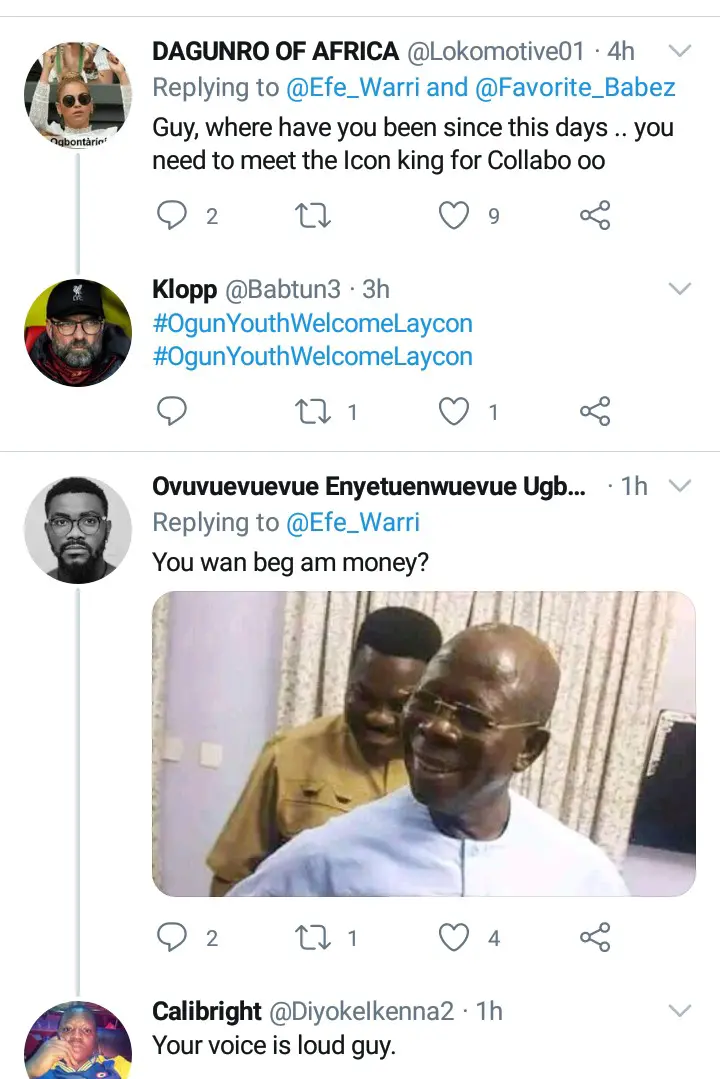
Task: Show options for Calibright's tweet
Action: point(679,1011)
